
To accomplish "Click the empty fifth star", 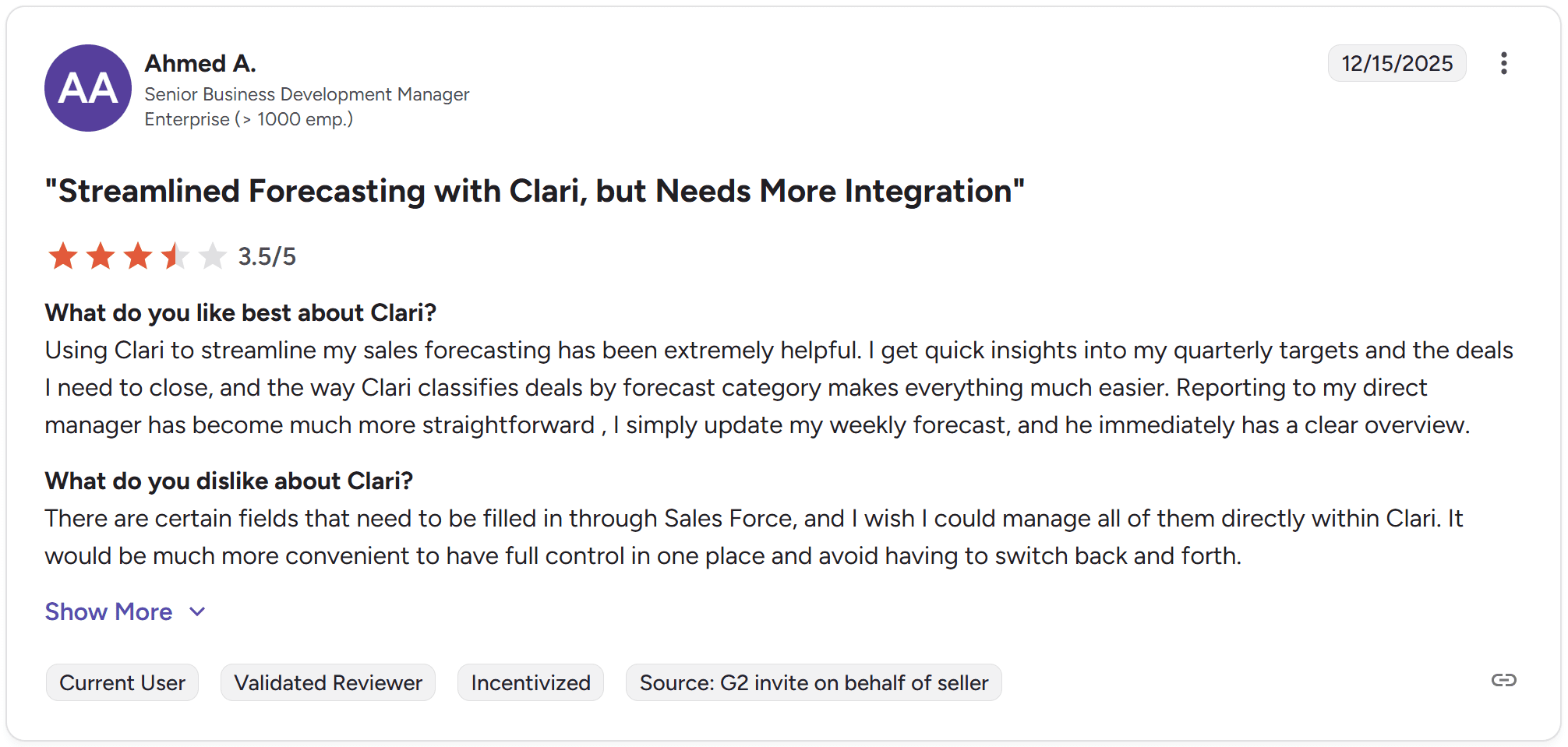I will [212, 256].
